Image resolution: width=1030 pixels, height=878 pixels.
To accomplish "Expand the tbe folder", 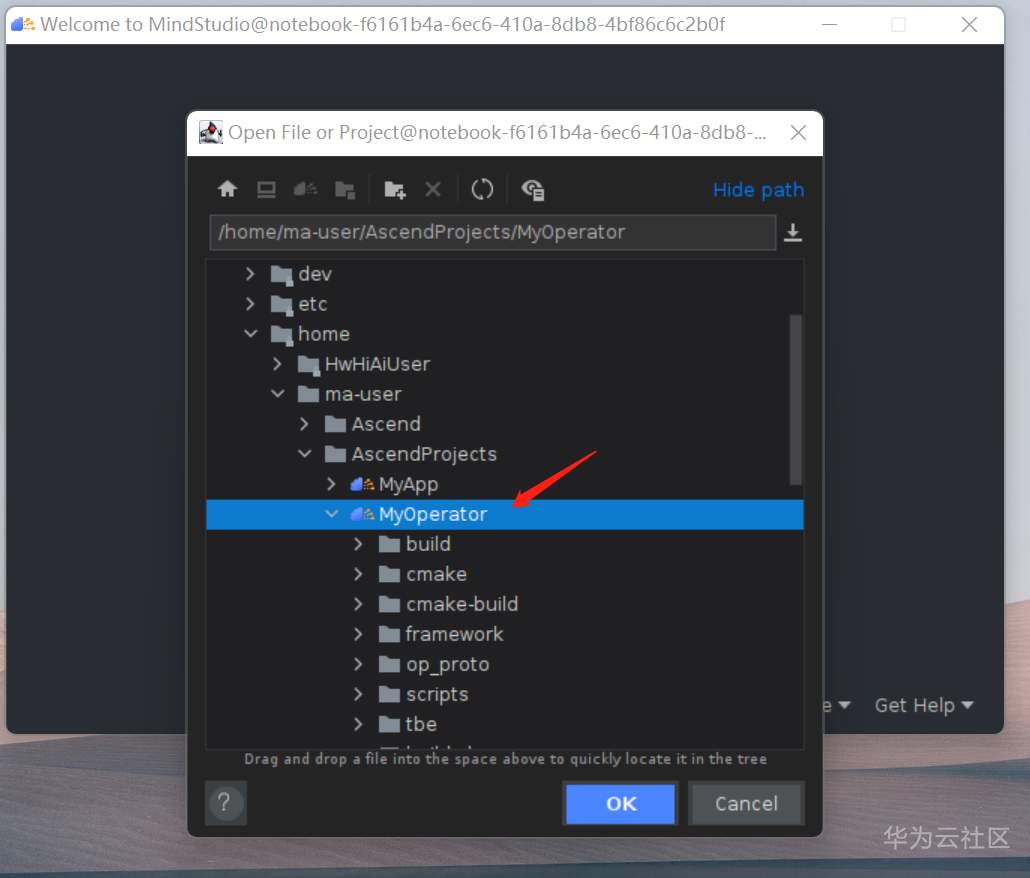I will click(358, 724).
